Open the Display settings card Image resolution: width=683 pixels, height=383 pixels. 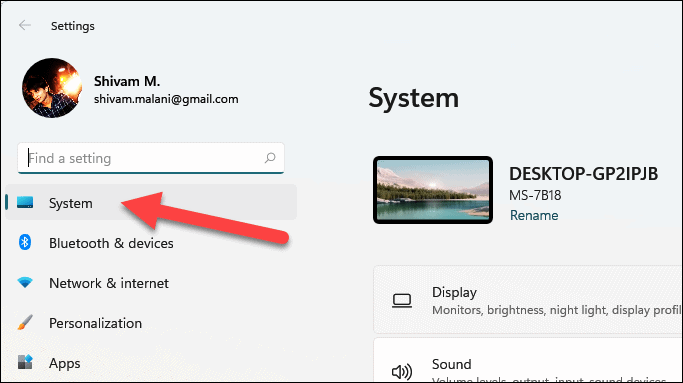coord(528,300)
